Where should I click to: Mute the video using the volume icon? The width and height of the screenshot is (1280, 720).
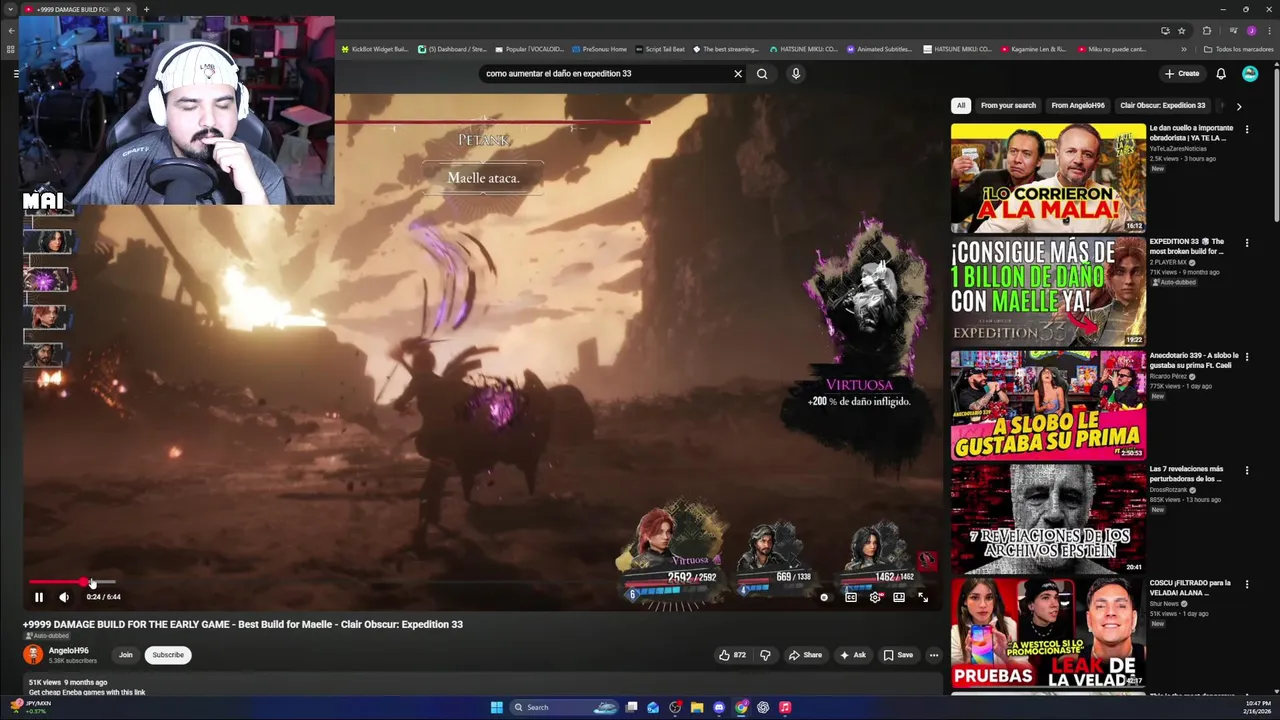point(64,597)
